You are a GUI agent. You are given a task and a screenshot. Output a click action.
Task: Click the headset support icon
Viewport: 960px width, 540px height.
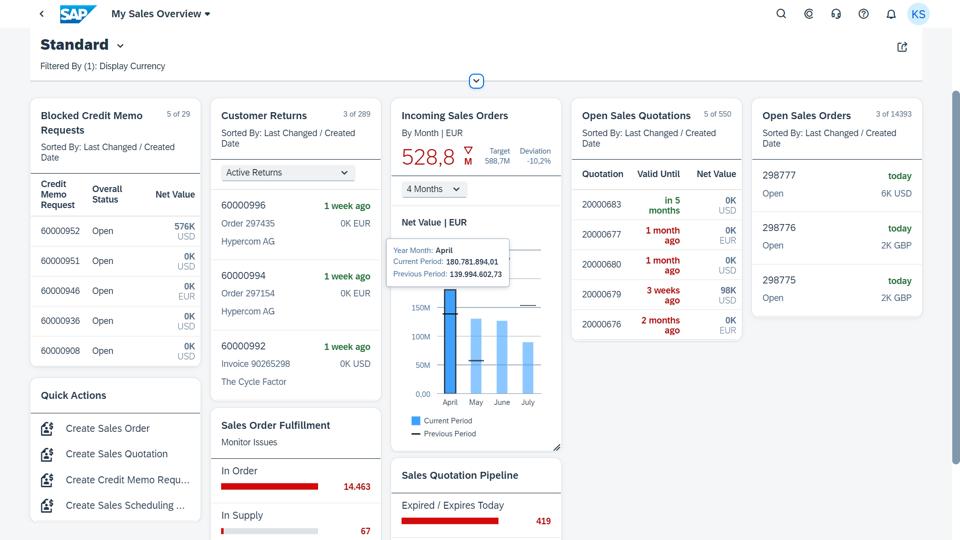[836, 13]
